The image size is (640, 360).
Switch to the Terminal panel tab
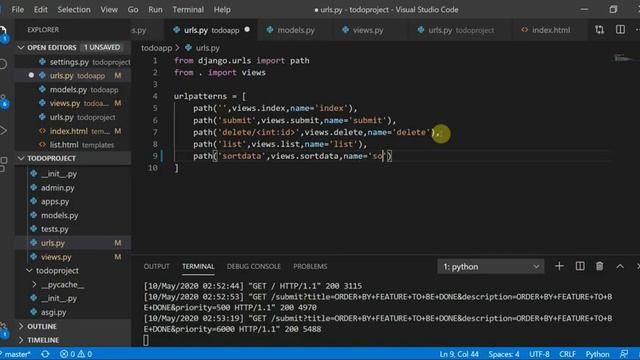pos(198,267)
